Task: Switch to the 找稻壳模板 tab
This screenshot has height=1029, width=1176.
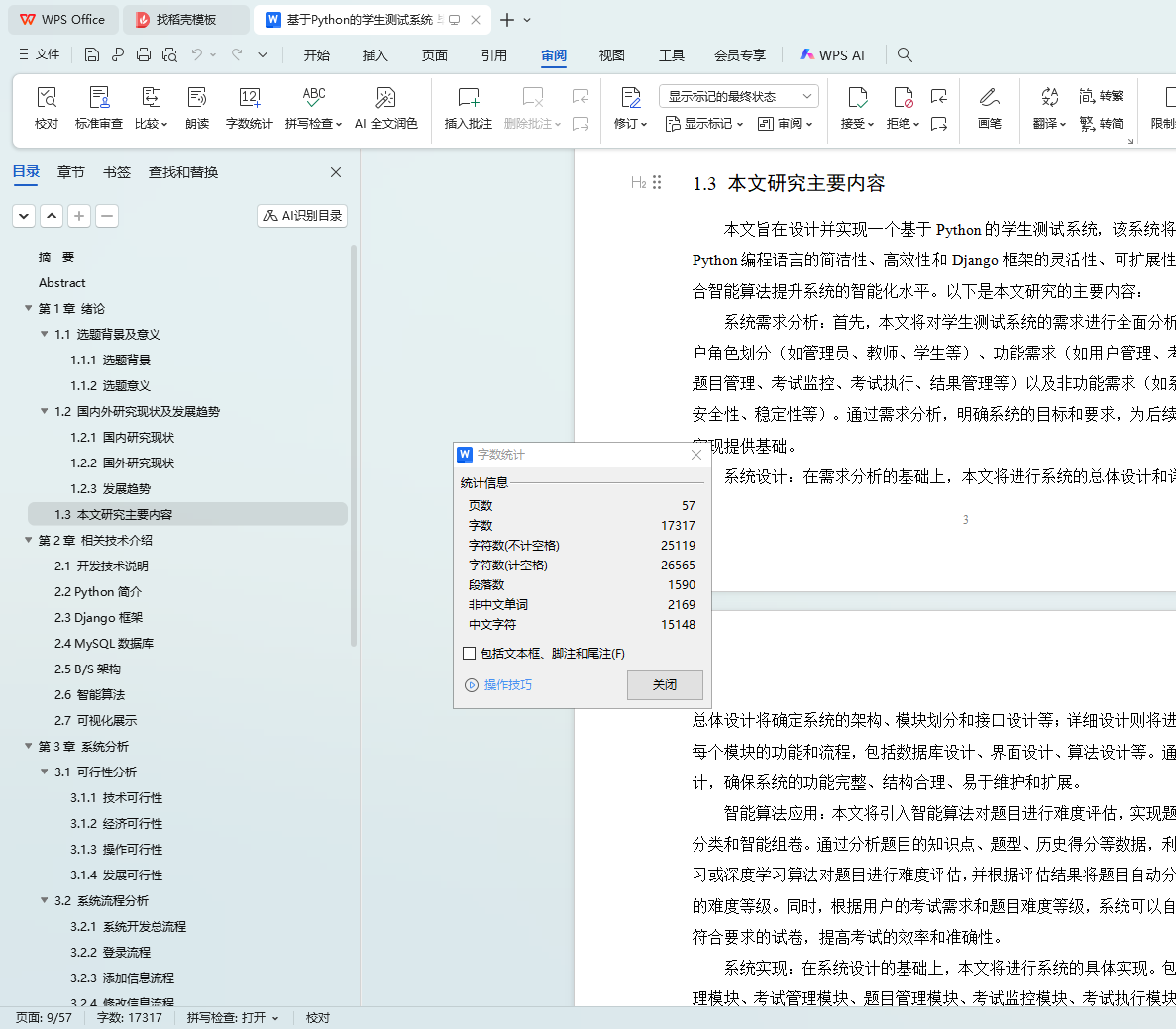Action: click(185, 20)
